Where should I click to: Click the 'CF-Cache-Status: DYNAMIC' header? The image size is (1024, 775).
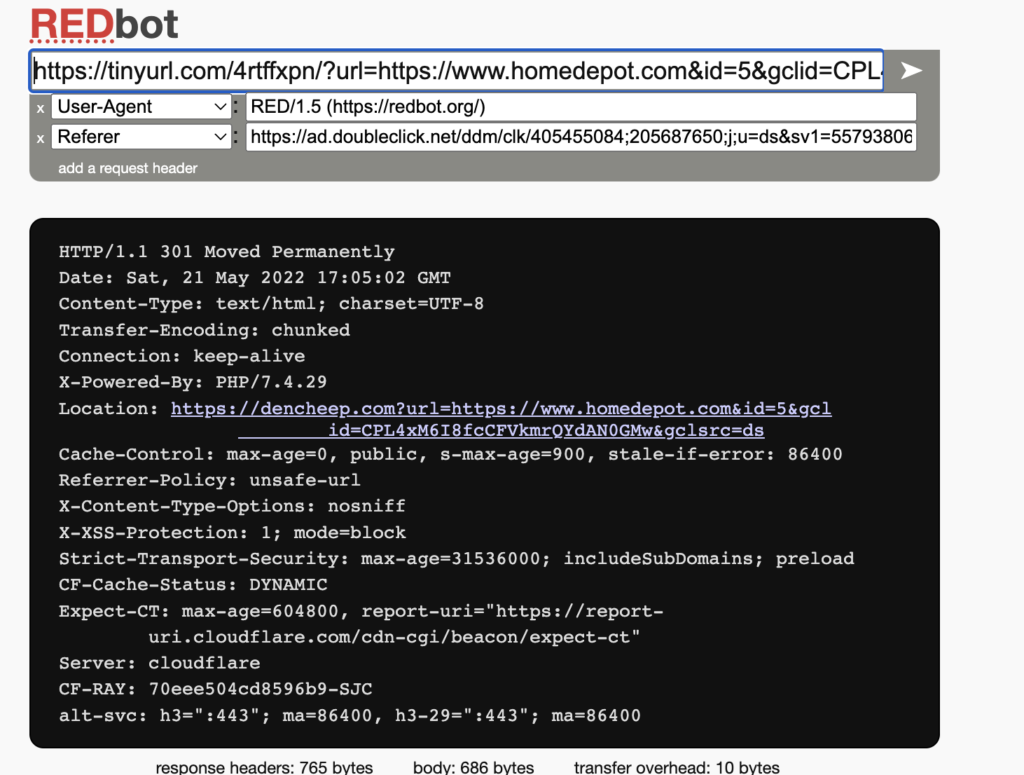click(193, 585)
